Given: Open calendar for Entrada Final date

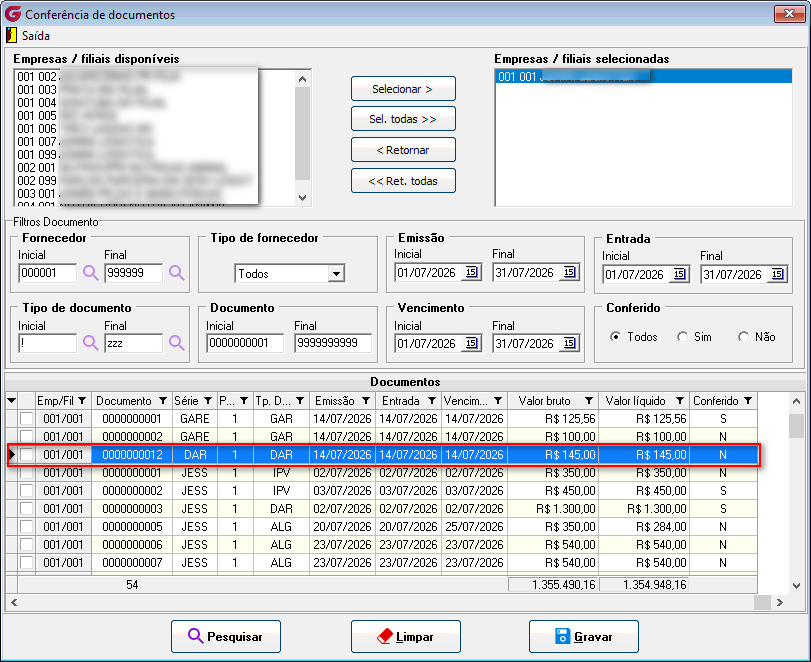Looking at the screenshot, I should click(778, 274).
